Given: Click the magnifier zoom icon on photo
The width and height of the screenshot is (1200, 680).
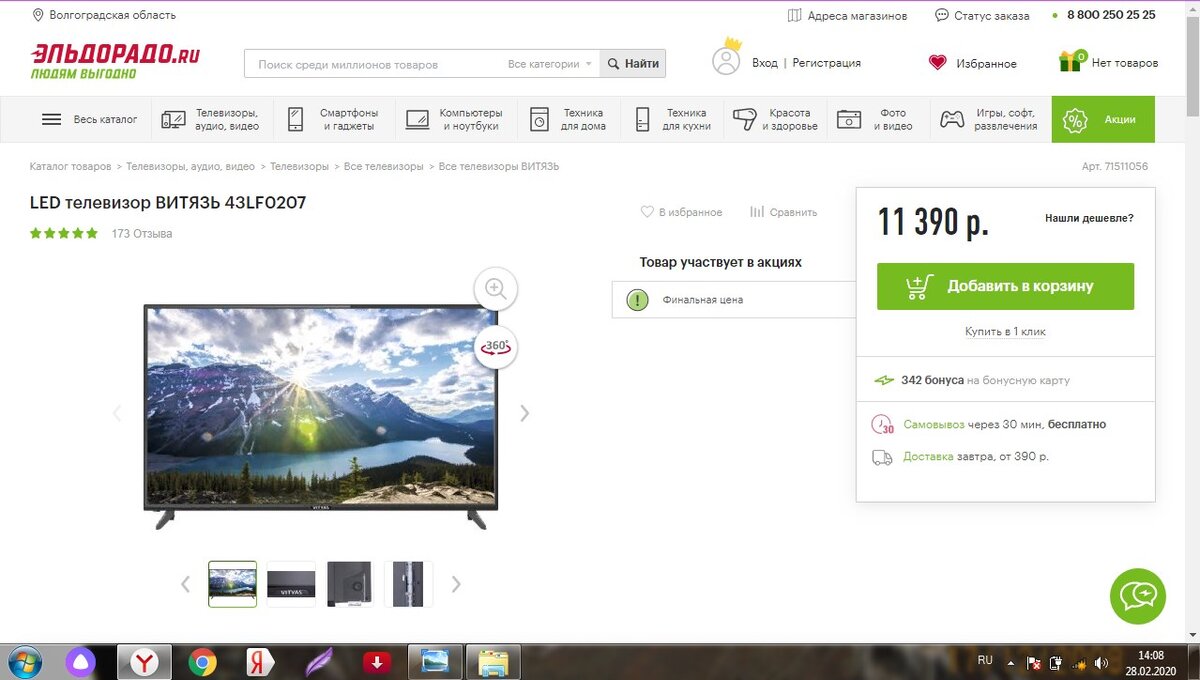Looking at the screenshot, I should (x=495, y=288).
